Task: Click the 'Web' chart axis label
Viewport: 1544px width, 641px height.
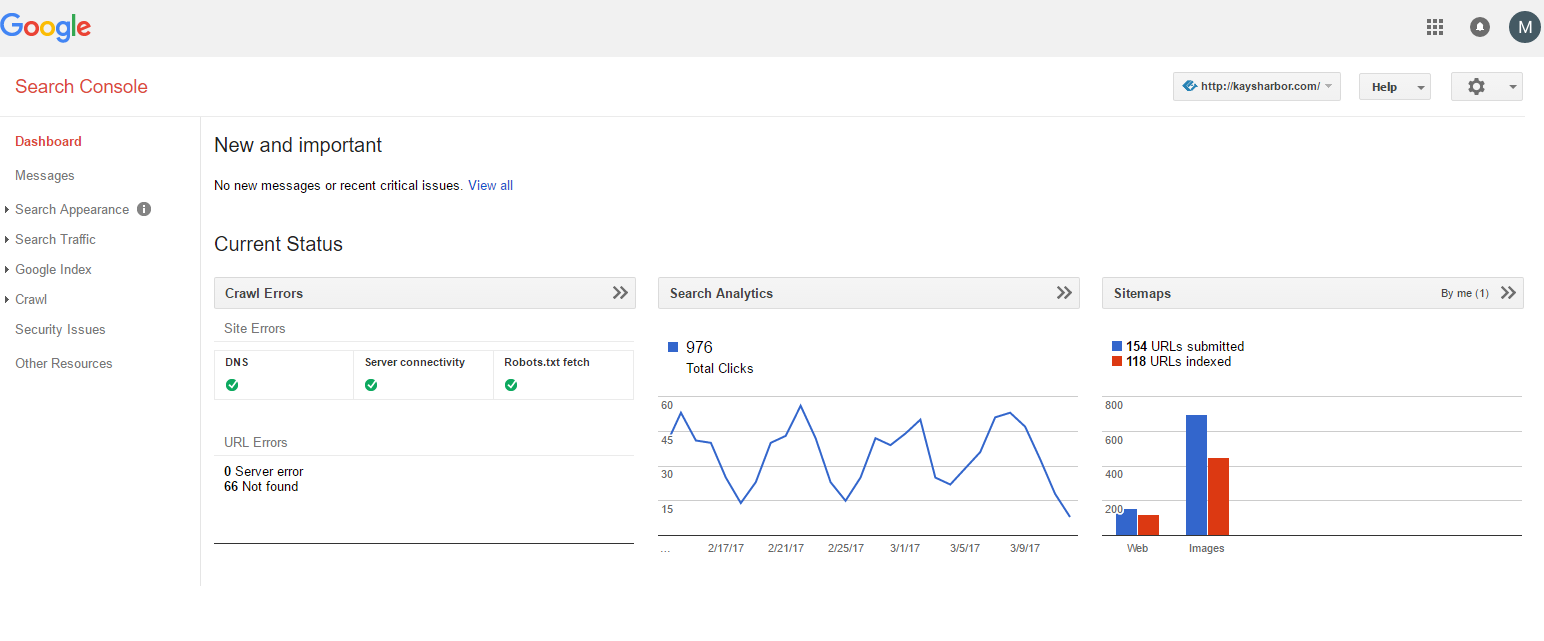Action: (x=1137, y=548)
